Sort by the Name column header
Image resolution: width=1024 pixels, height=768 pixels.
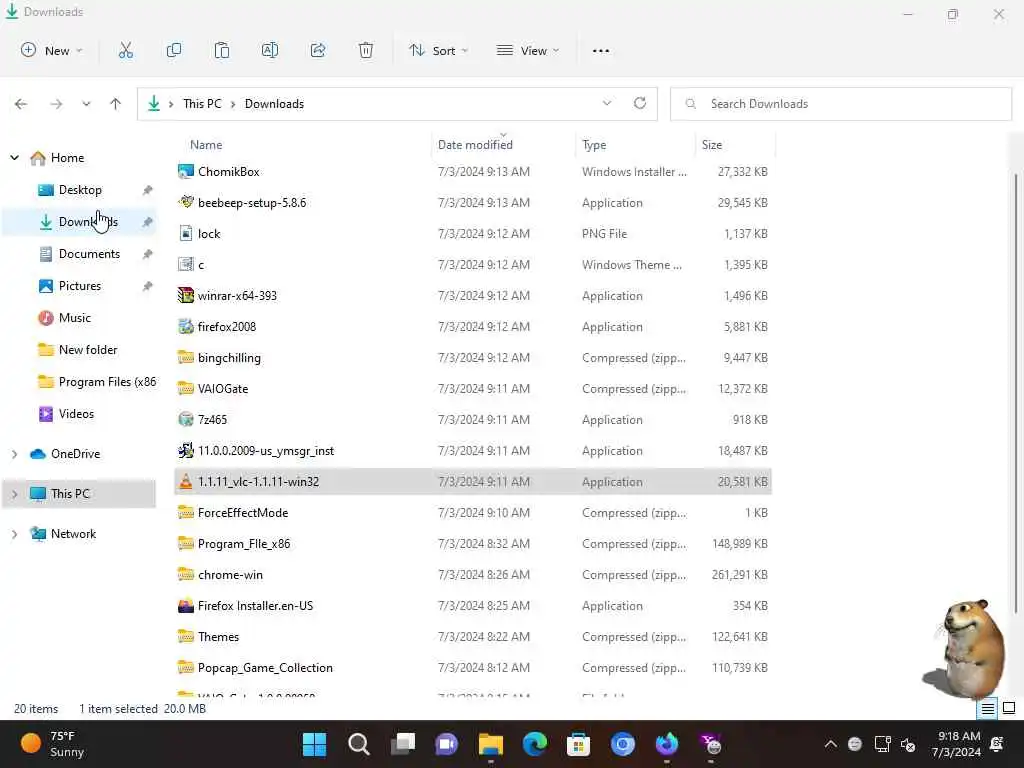206,145
